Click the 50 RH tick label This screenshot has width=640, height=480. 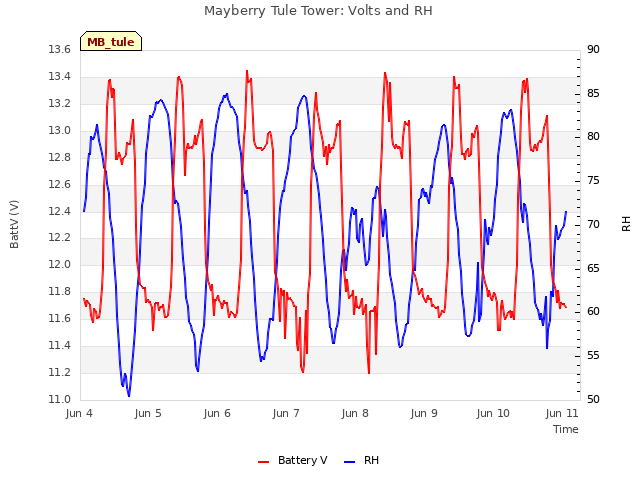[x=593, y=400]
